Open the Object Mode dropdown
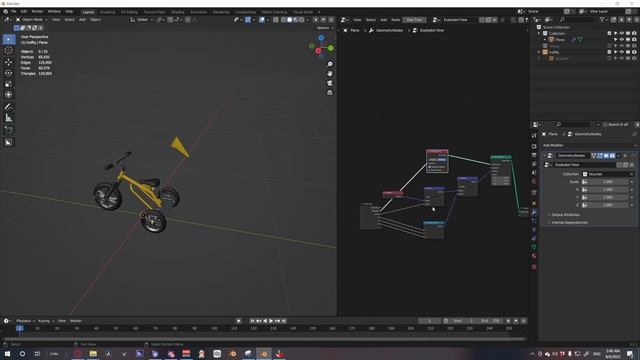This screenshot has height=360, width=640. click(x=31, y=20)
